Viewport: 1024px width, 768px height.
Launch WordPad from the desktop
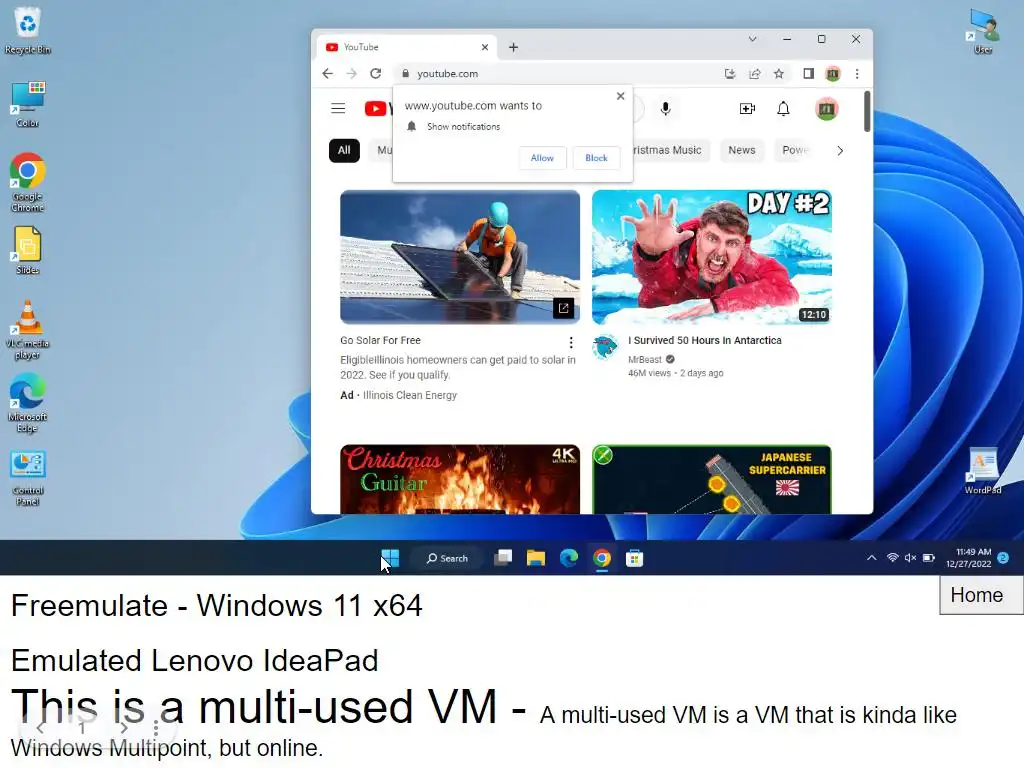coord(983,470)
